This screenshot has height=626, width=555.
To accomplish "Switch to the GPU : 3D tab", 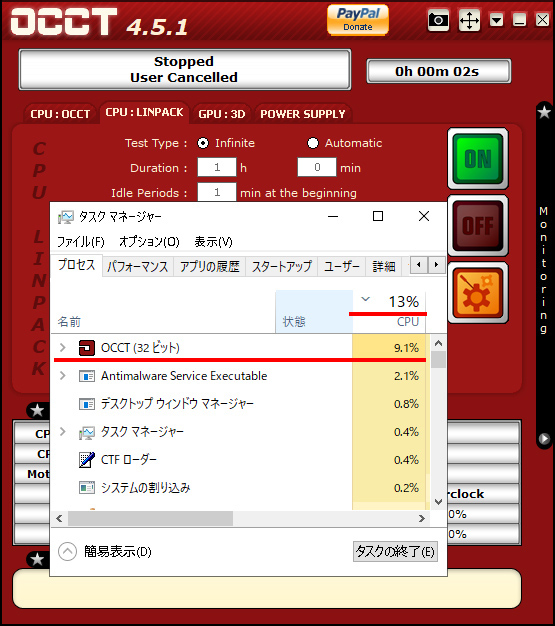I will 222,114.
